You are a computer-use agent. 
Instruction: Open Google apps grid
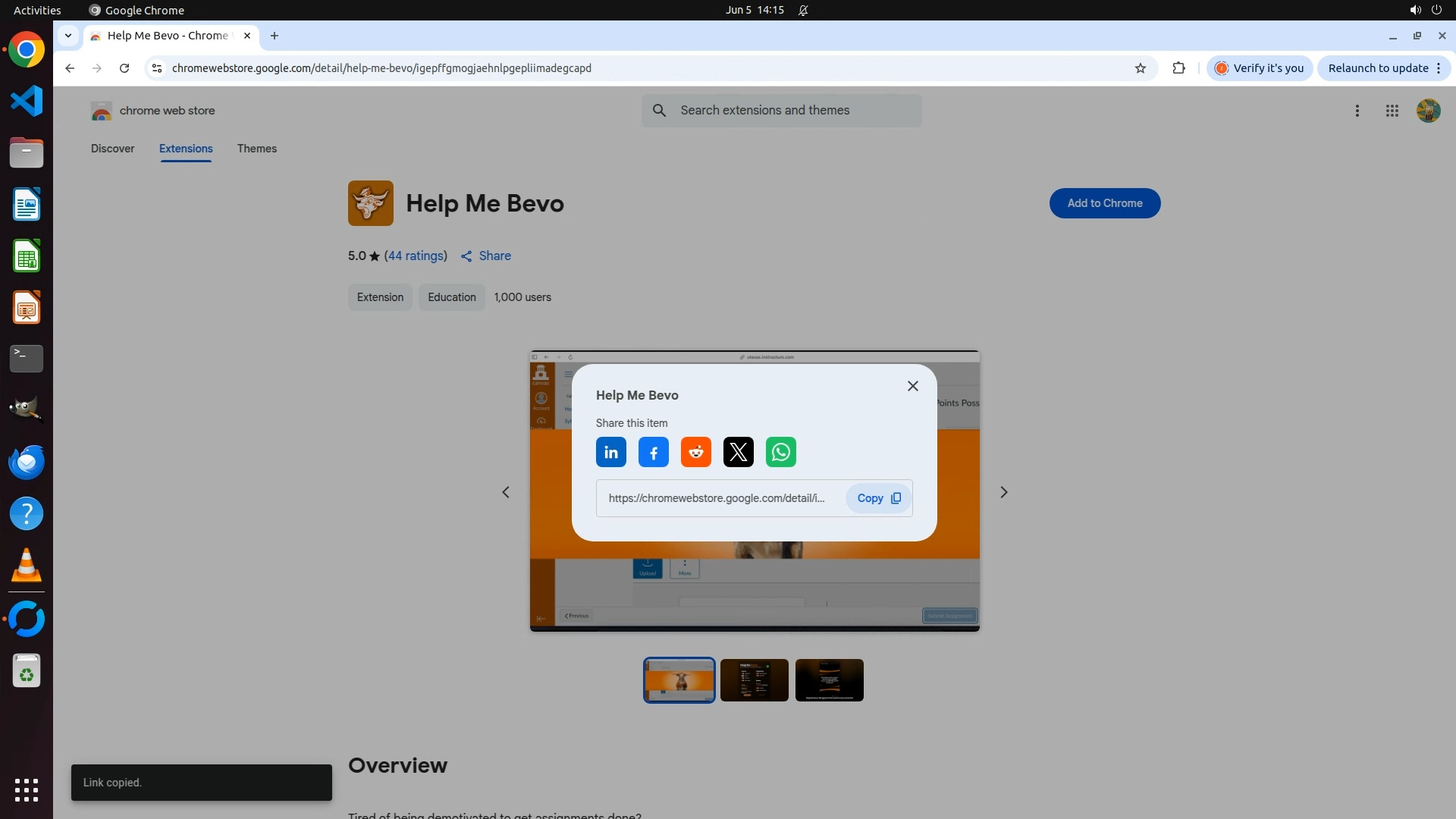coord(1392,111)
